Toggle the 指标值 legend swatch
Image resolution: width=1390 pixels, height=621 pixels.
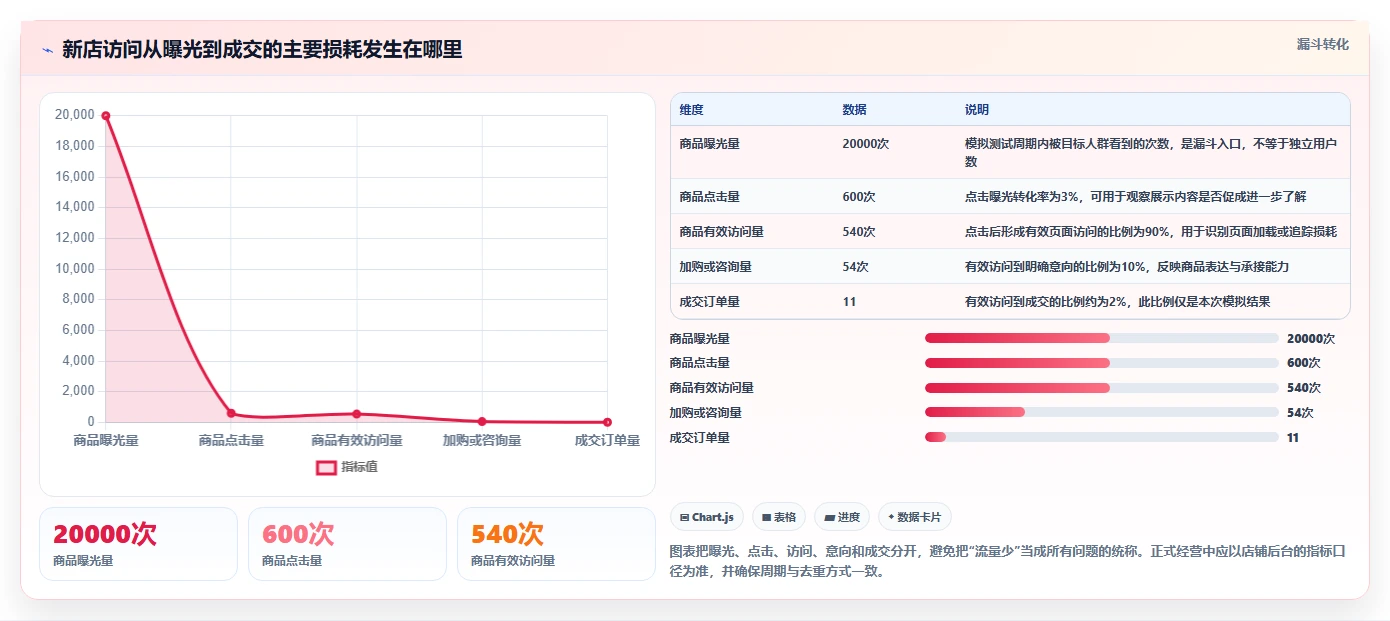(x=326, y=467)
